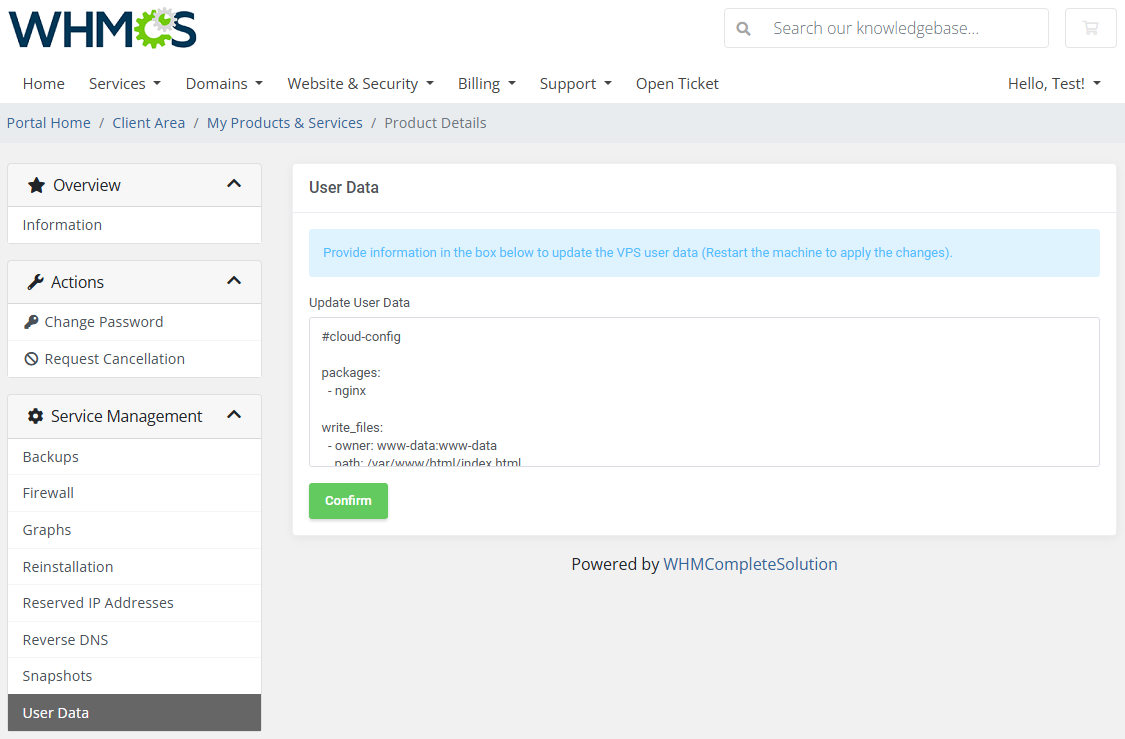The width and height of the screenshot is (1125, 739).
Task: Open the WHMCompleteSolution link
Action: [x=751, y=564]
